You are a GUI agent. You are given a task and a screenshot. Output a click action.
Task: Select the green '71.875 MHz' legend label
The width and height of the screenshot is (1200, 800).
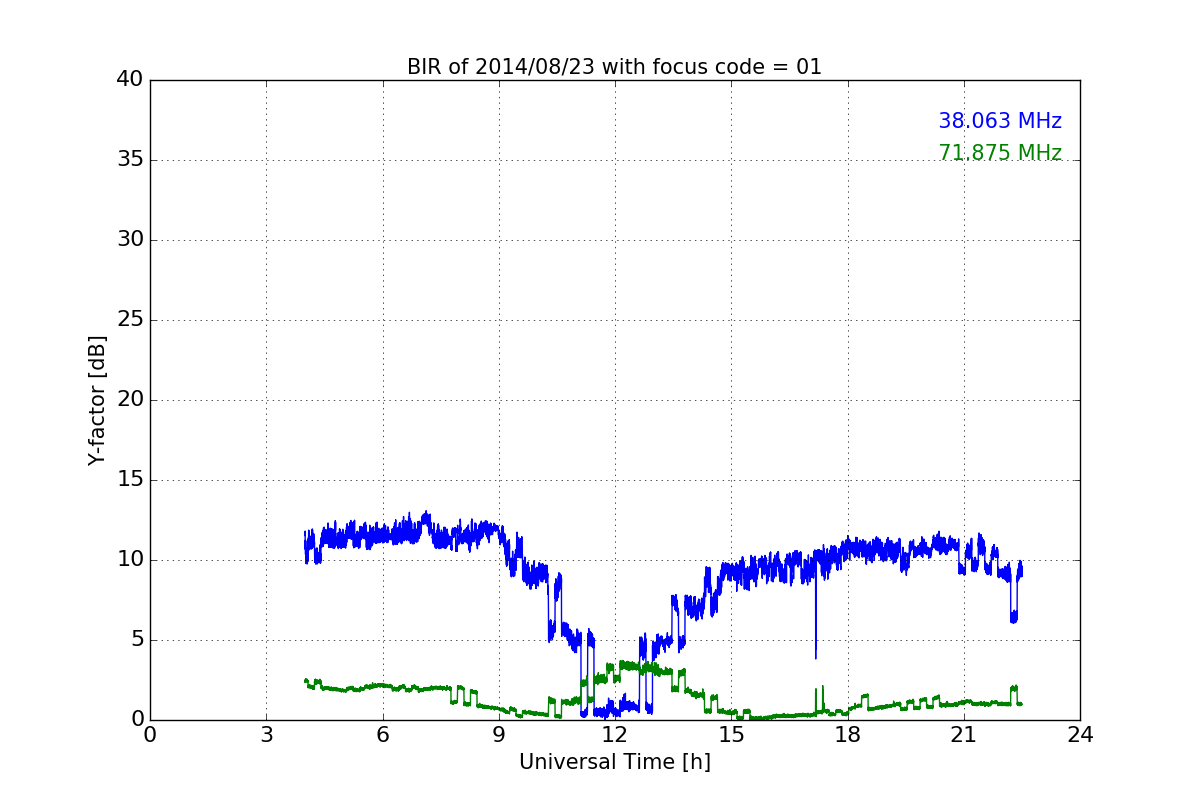point(1000,153)
